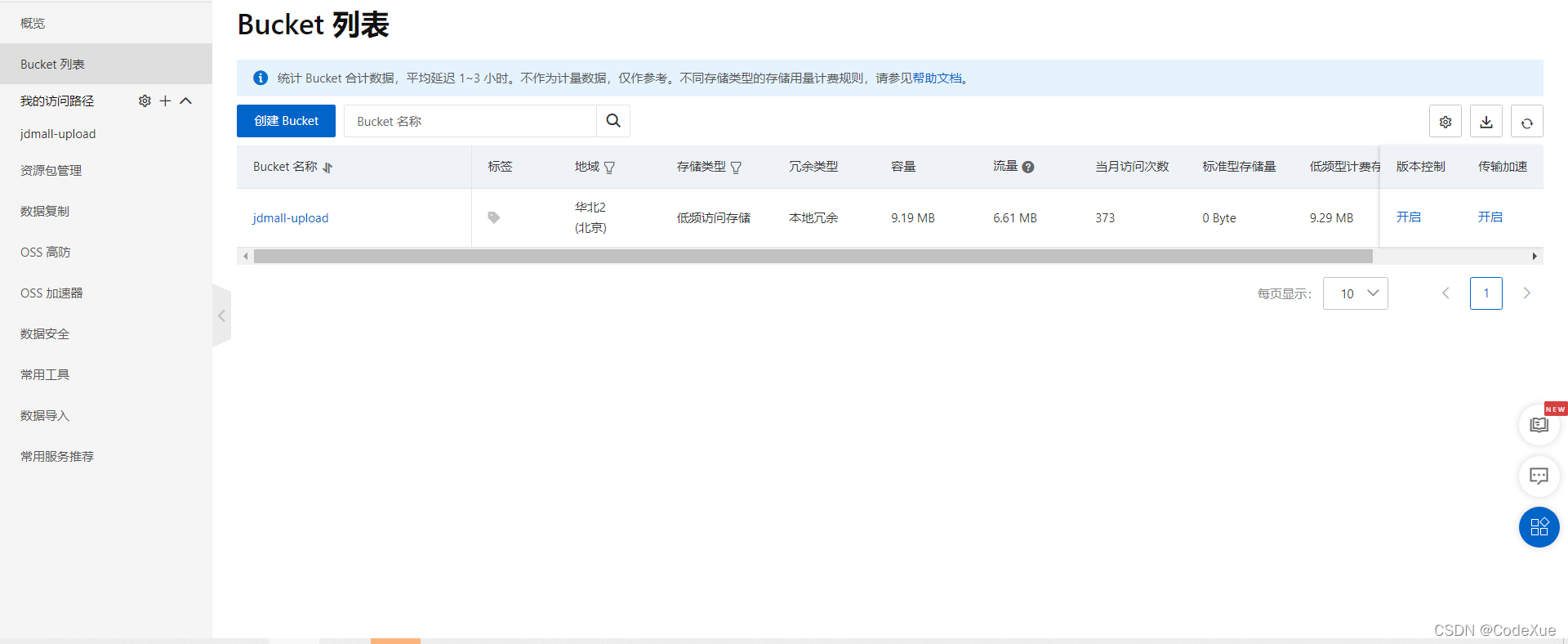Screen dimensions: 1568x644
Task: Download the bucket list
Action: (1486, 122)
